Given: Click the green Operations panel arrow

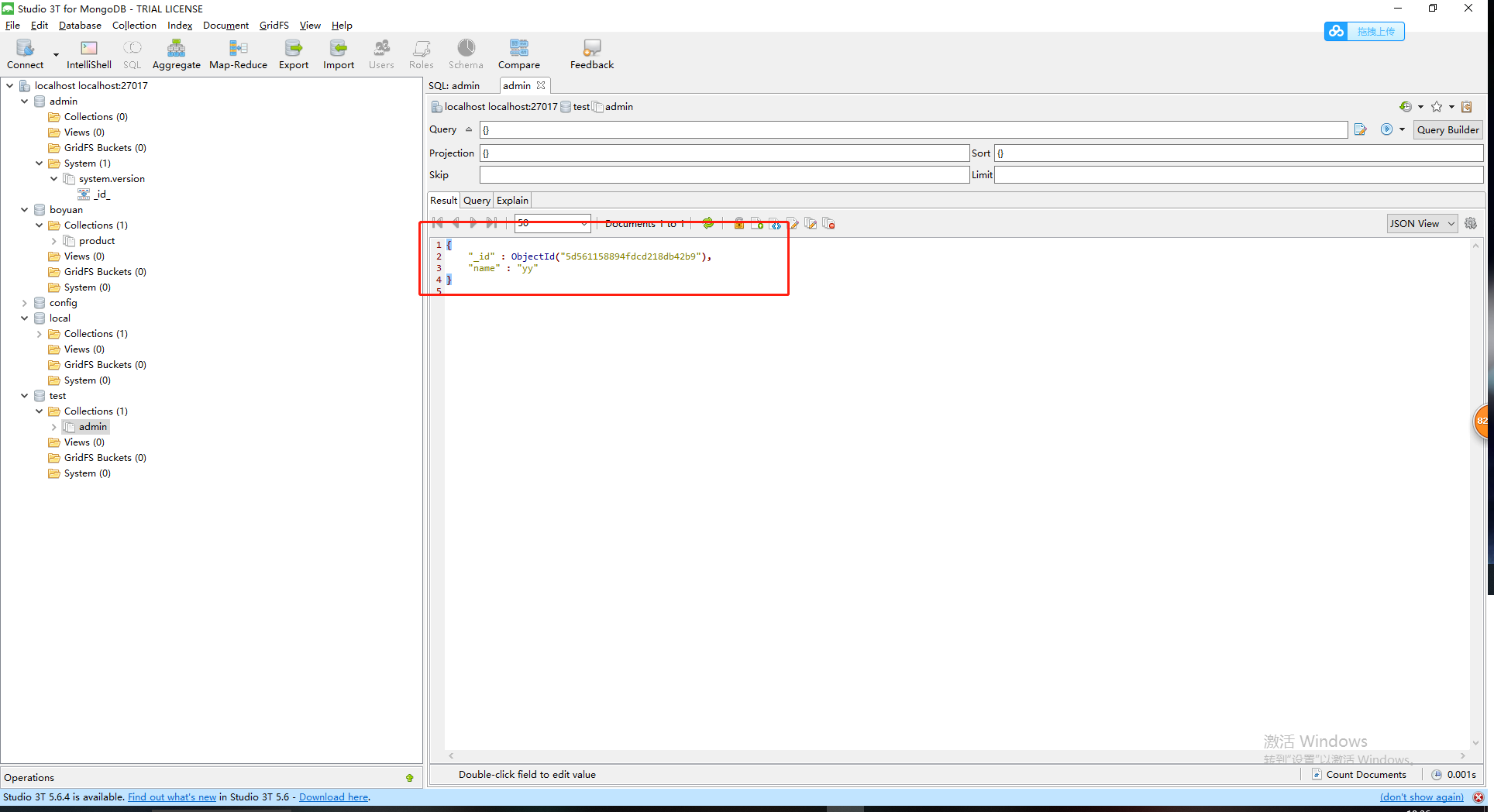Looking at the screenshot, I should pyautogui.click(x=409, y=778).
